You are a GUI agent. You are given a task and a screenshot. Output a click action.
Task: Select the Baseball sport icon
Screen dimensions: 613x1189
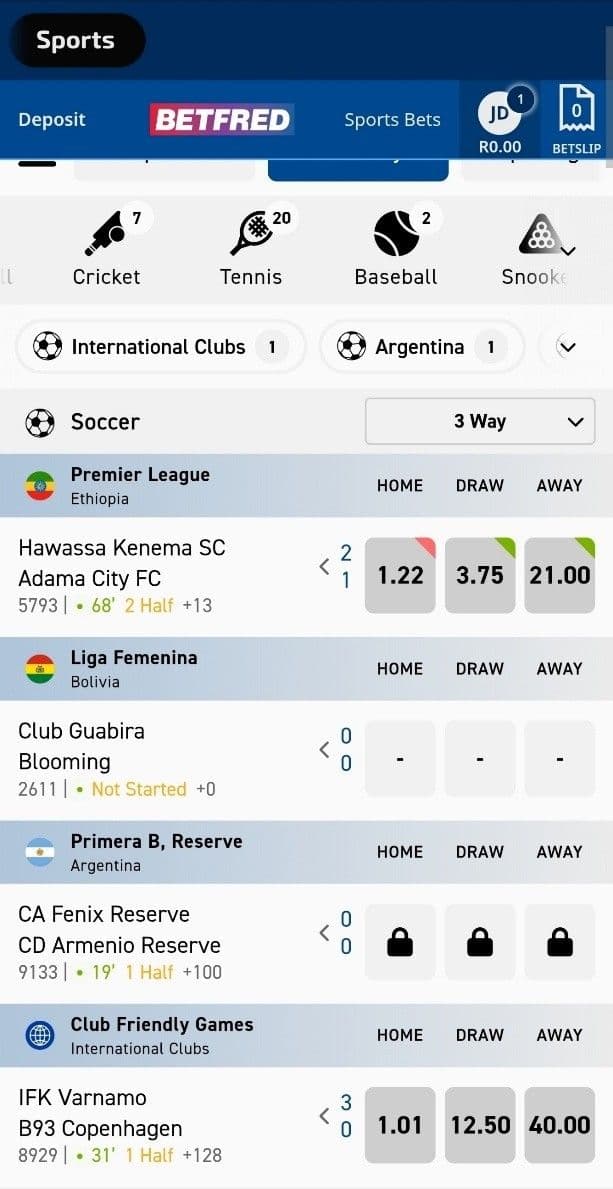pyautogui.click(x=396, y=232)
